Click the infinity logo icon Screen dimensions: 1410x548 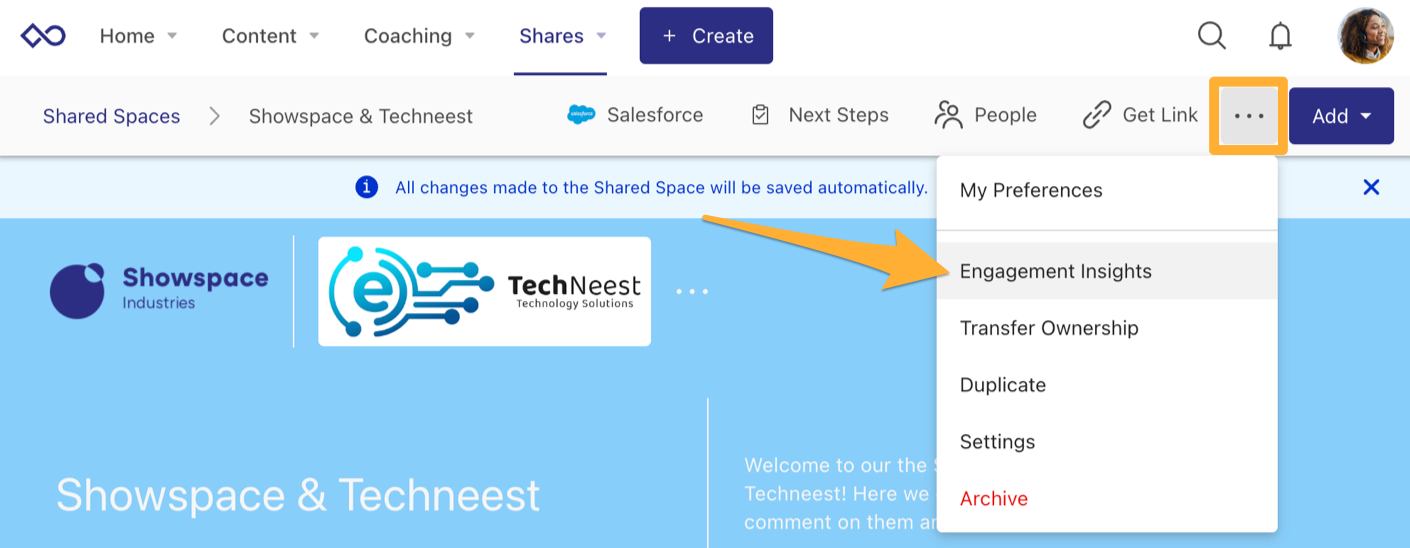tap(44, 36)
